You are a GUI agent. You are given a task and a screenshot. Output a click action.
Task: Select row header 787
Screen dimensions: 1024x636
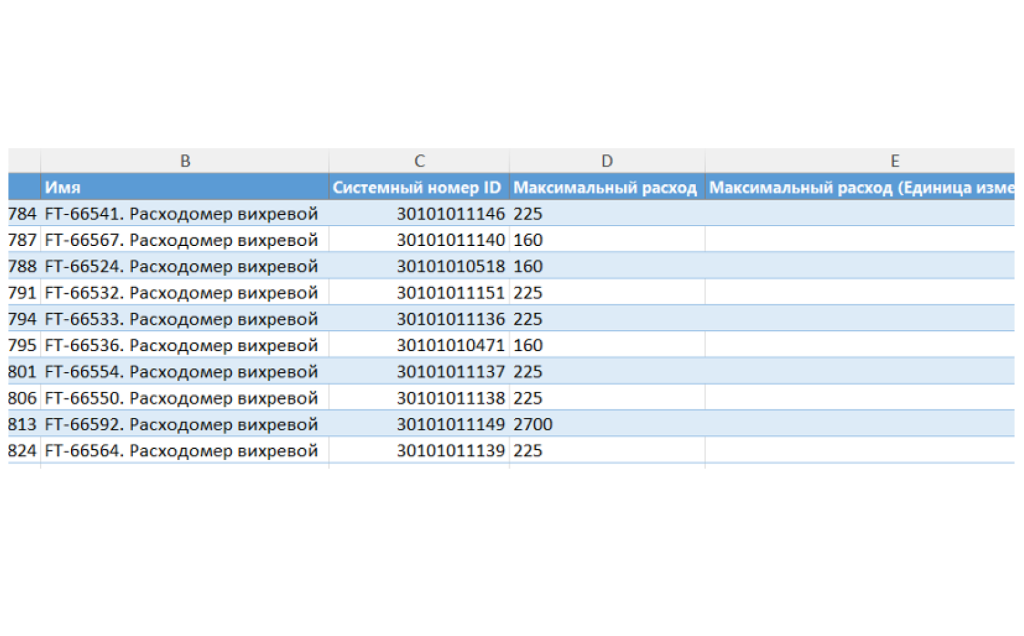click(24, 240)
